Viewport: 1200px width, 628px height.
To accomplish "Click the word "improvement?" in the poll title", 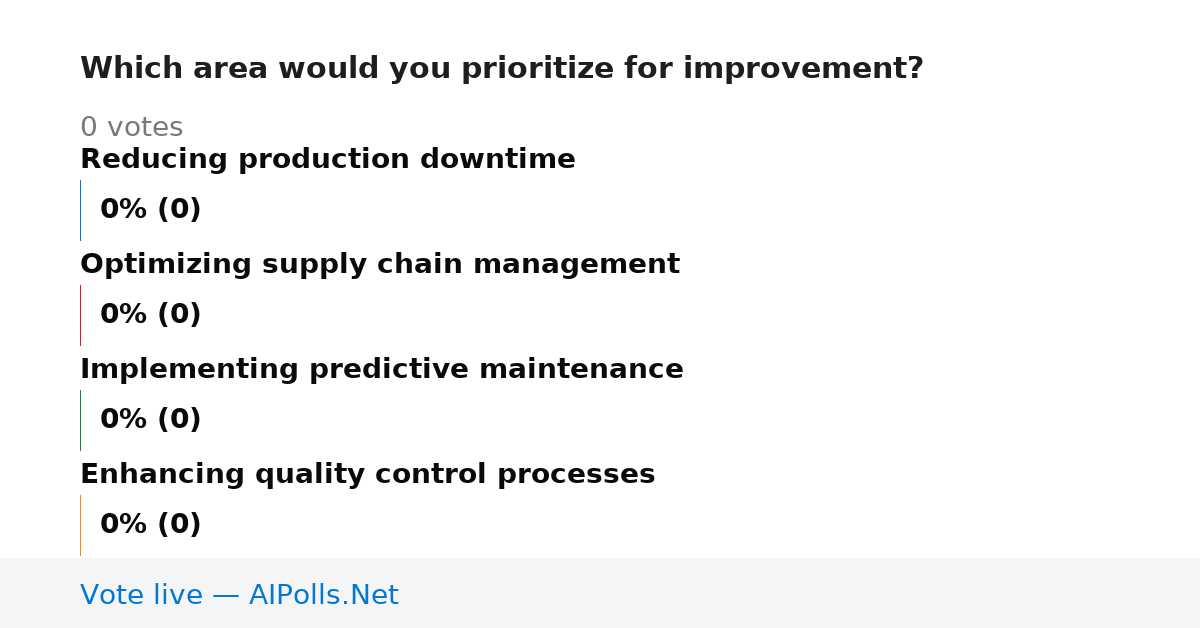I will pos(803,70).
